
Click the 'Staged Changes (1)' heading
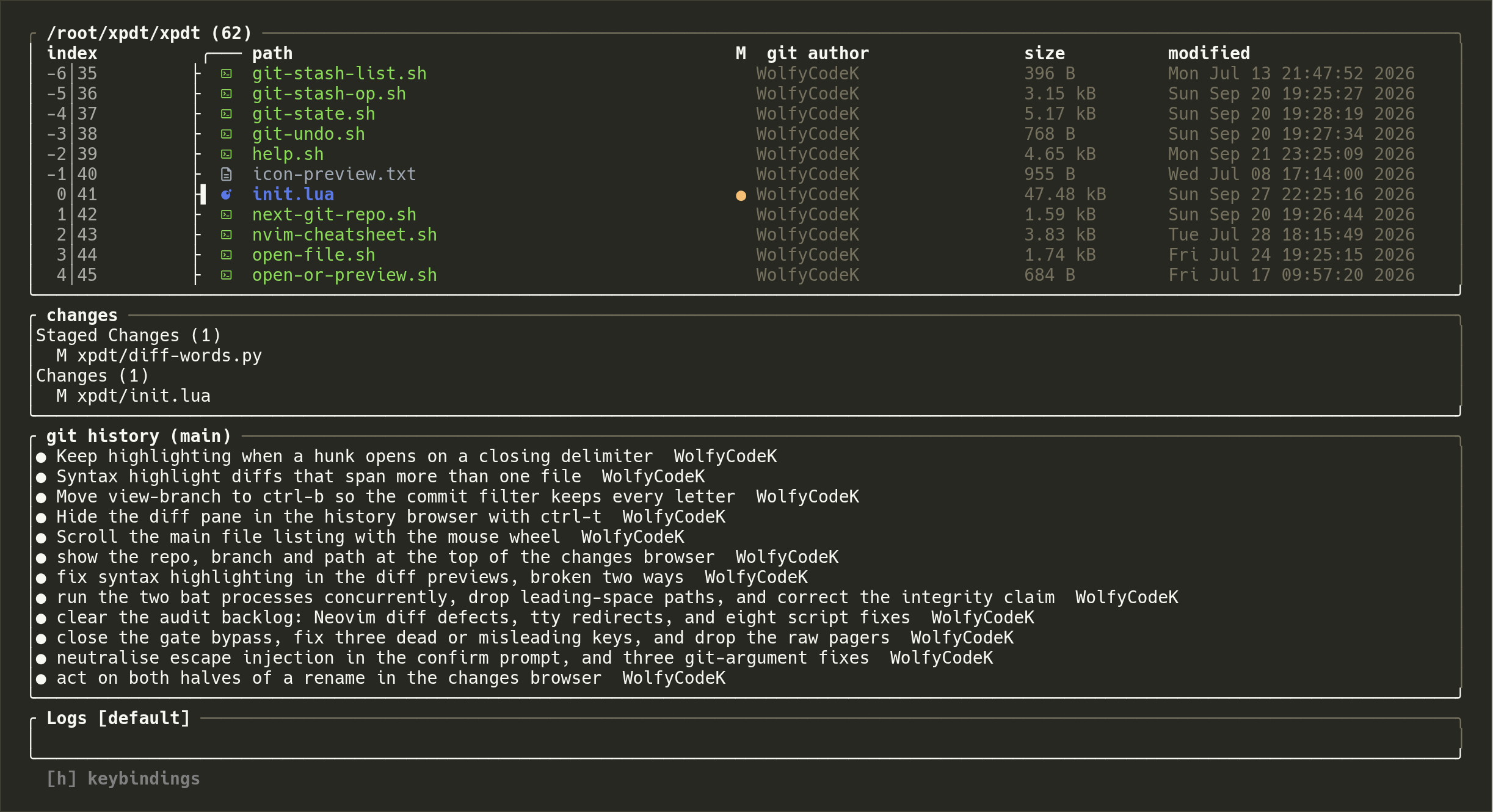tap(128, 336)
